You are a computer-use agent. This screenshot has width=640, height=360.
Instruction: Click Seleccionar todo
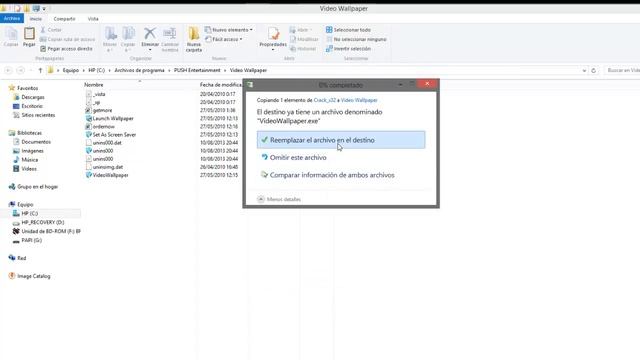[x=348, y=30]
